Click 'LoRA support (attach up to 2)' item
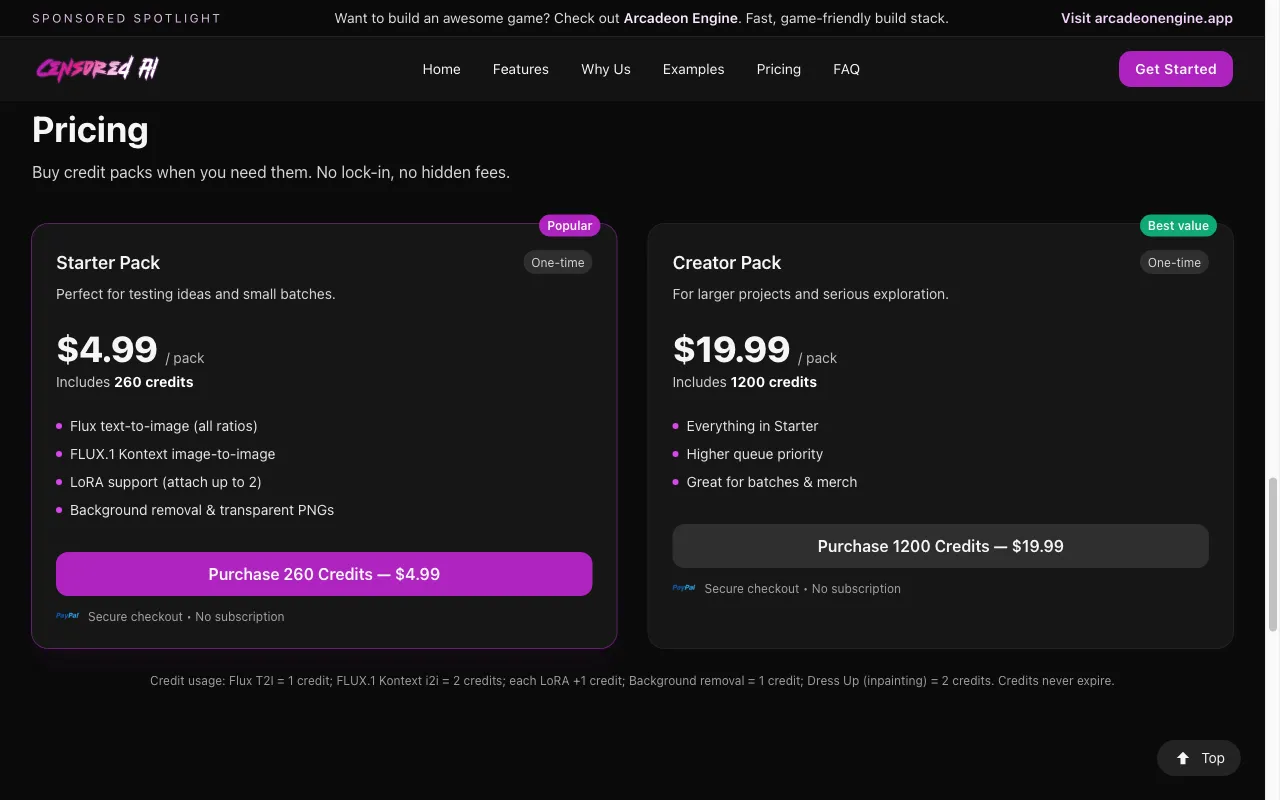The width and height of the screenshot is (1280, 800). click(x=166, y=482)
